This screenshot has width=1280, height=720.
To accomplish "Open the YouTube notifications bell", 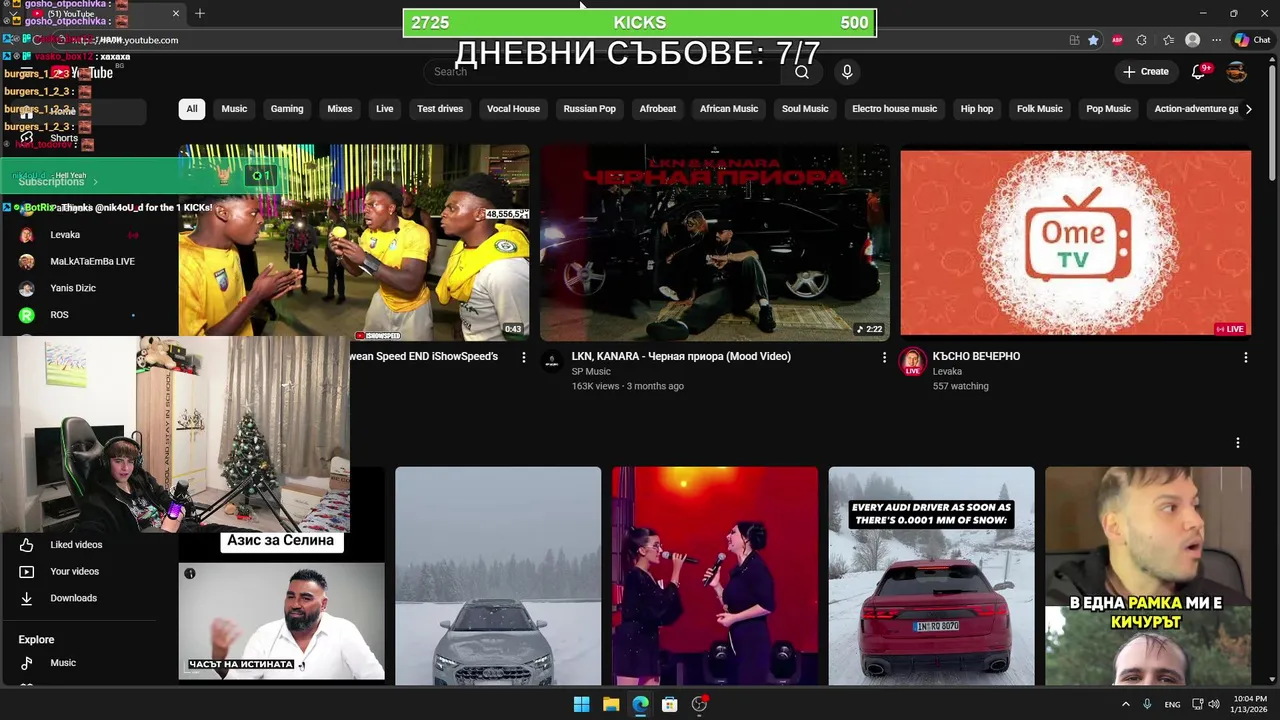I will tap(1199, 72).
